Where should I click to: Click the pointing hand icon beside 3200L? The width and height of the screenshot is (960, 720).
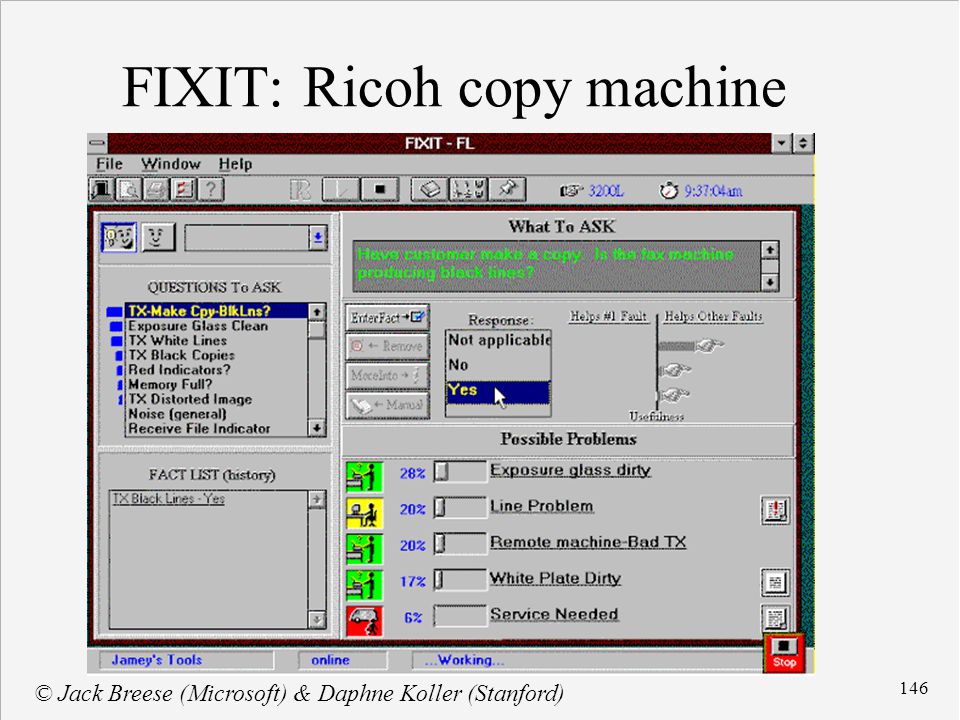click(x=571, y=191)
